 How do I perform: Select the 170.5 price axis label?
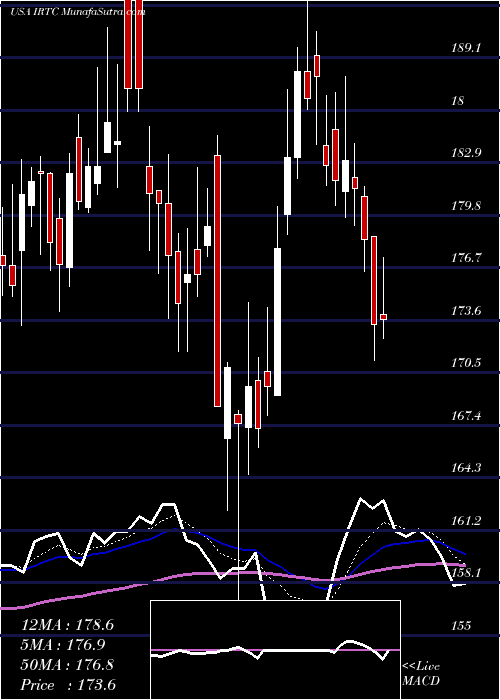pos(464,362)
